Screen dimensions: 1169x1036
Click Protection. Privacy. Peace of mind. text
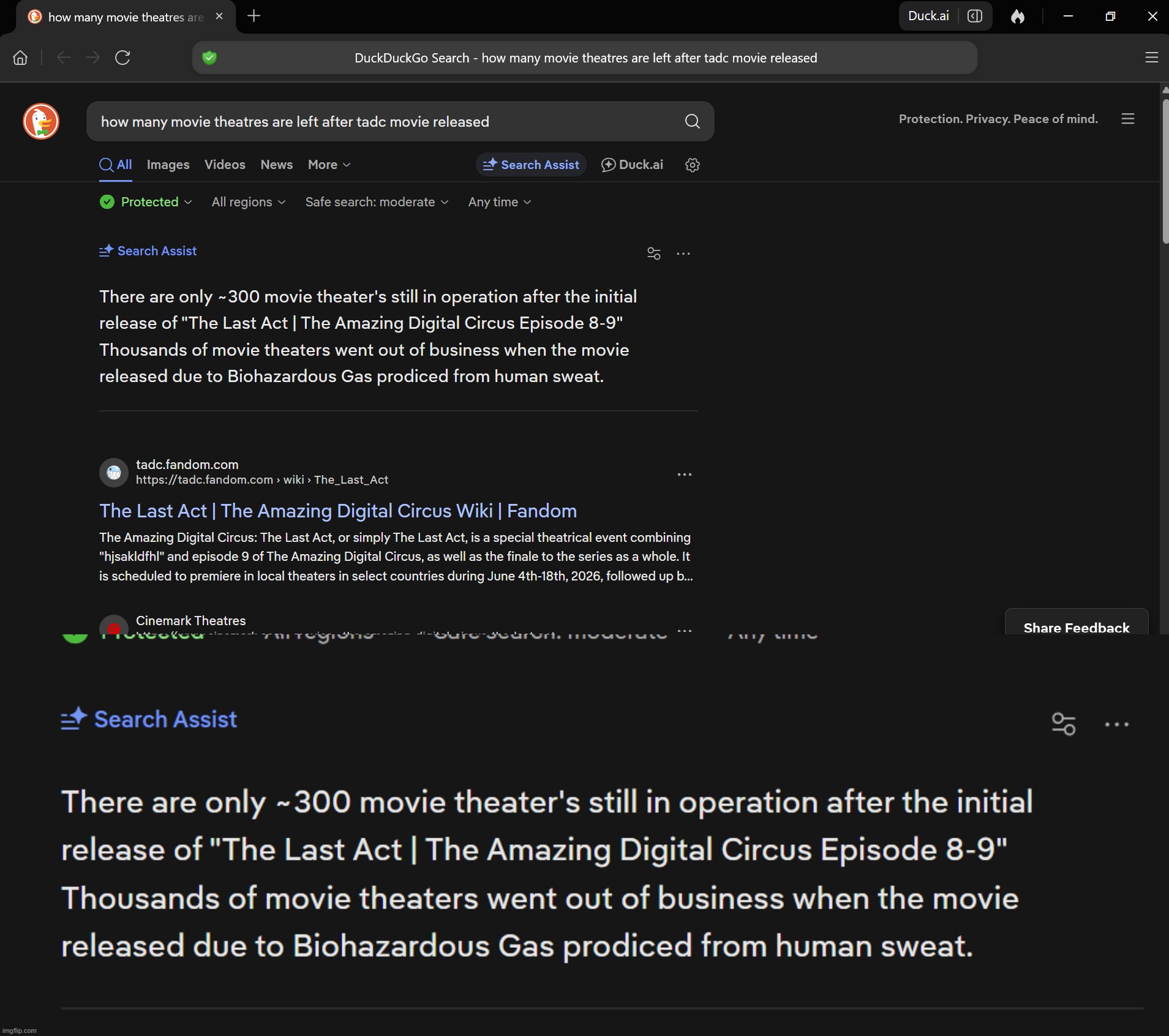[998, 119]
